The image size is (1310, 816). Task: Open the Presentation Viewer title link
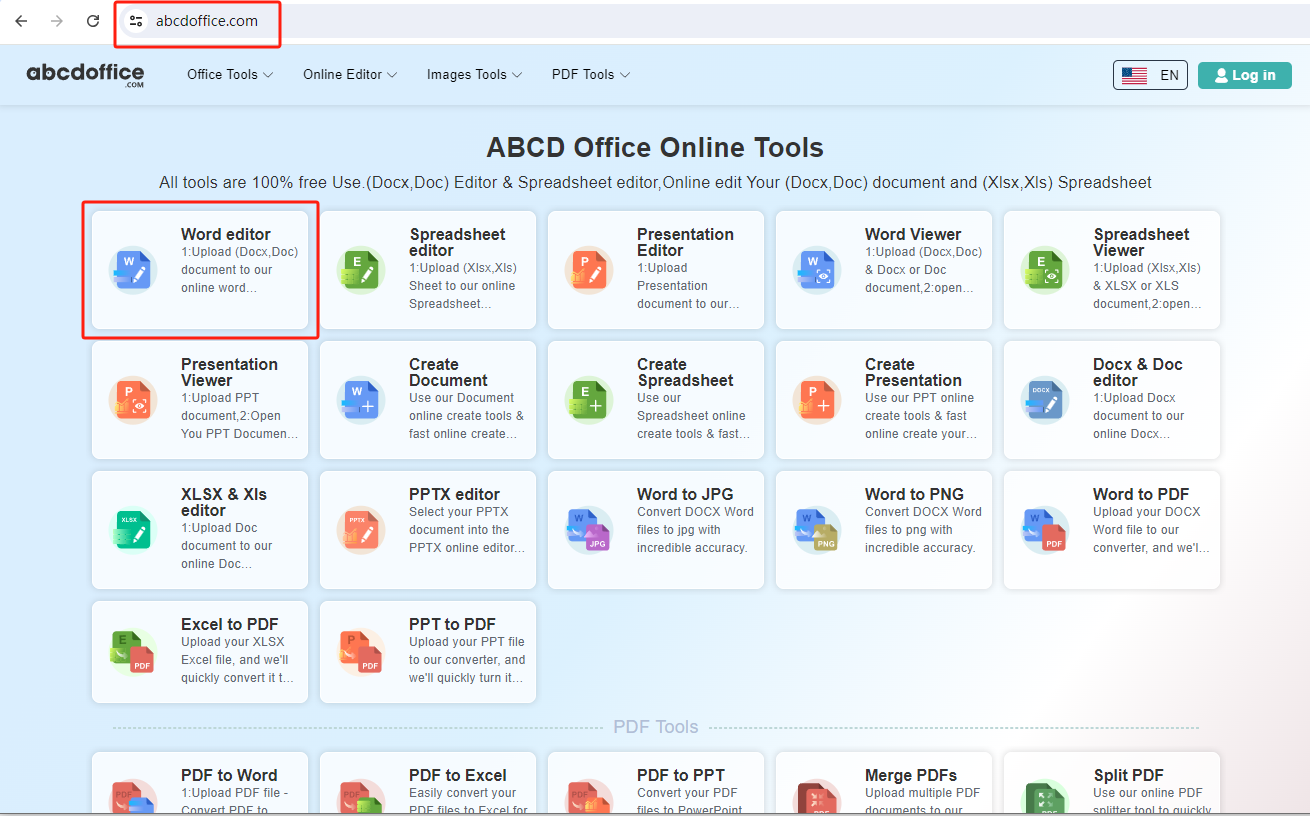coord(229,373)
